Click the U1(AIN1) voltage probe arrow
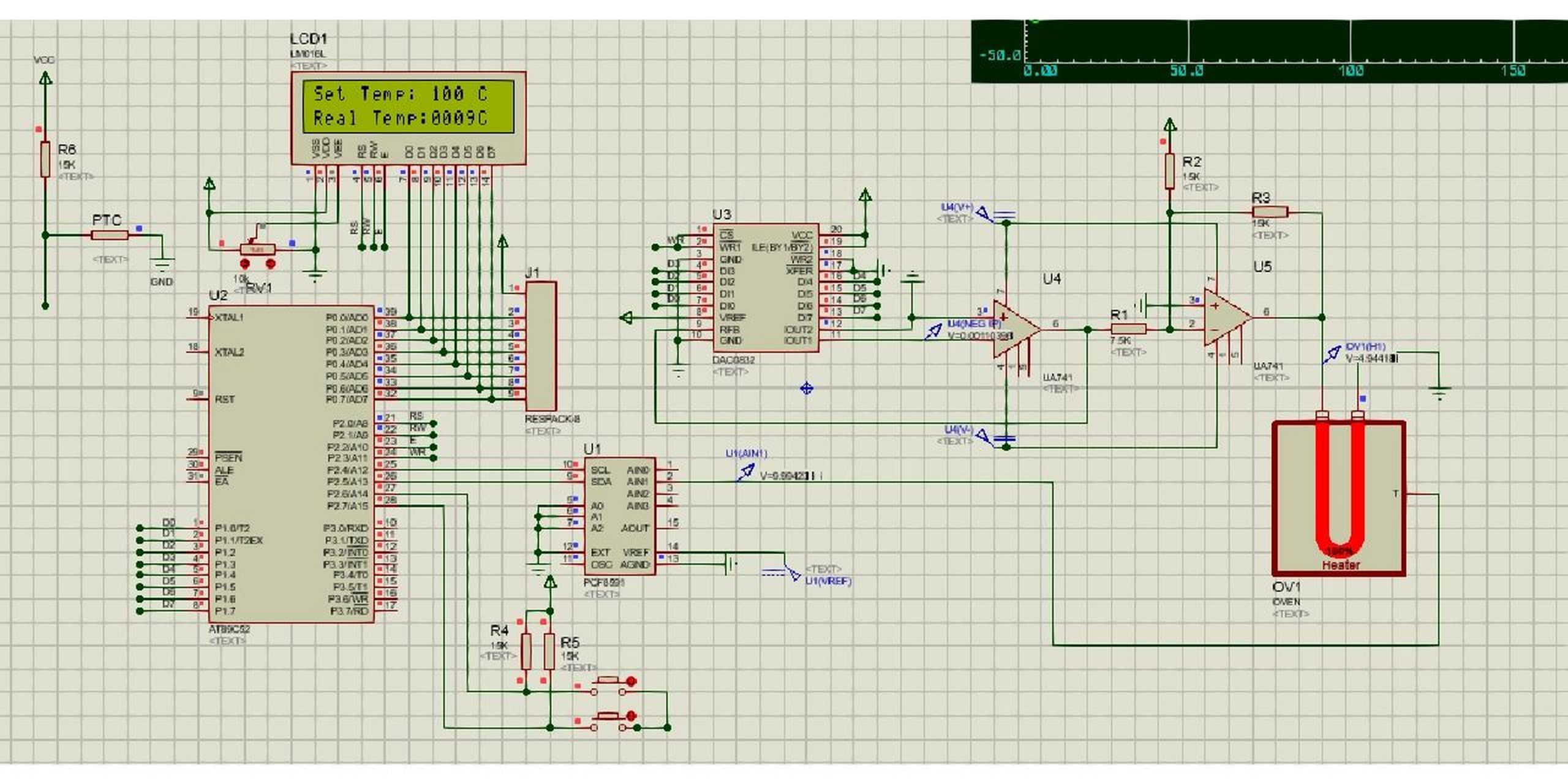Image resolution: width=1568 pixels, height=784 pixels. (745, 472)
